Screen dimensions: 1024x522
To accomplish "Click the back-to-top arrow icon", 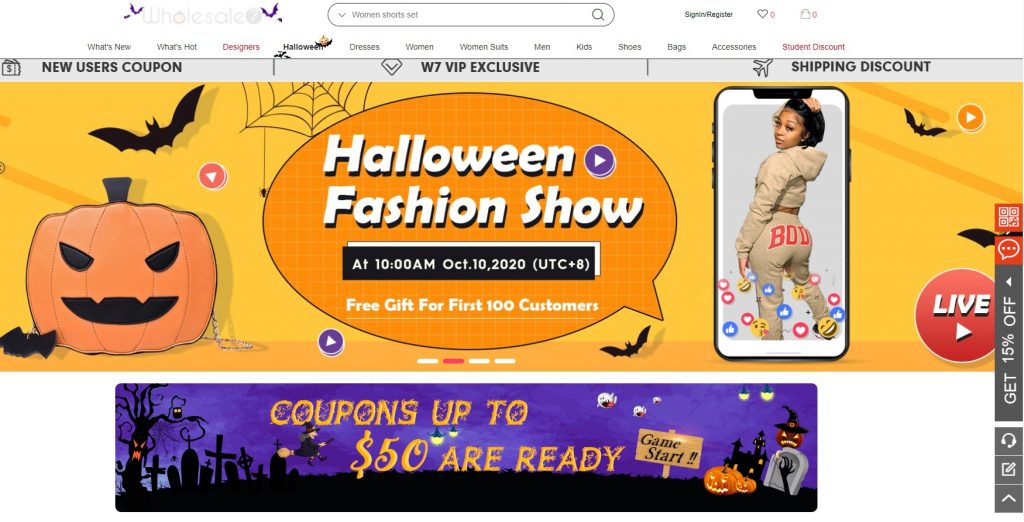I will pyautogui.click(x=1009, y=498).
